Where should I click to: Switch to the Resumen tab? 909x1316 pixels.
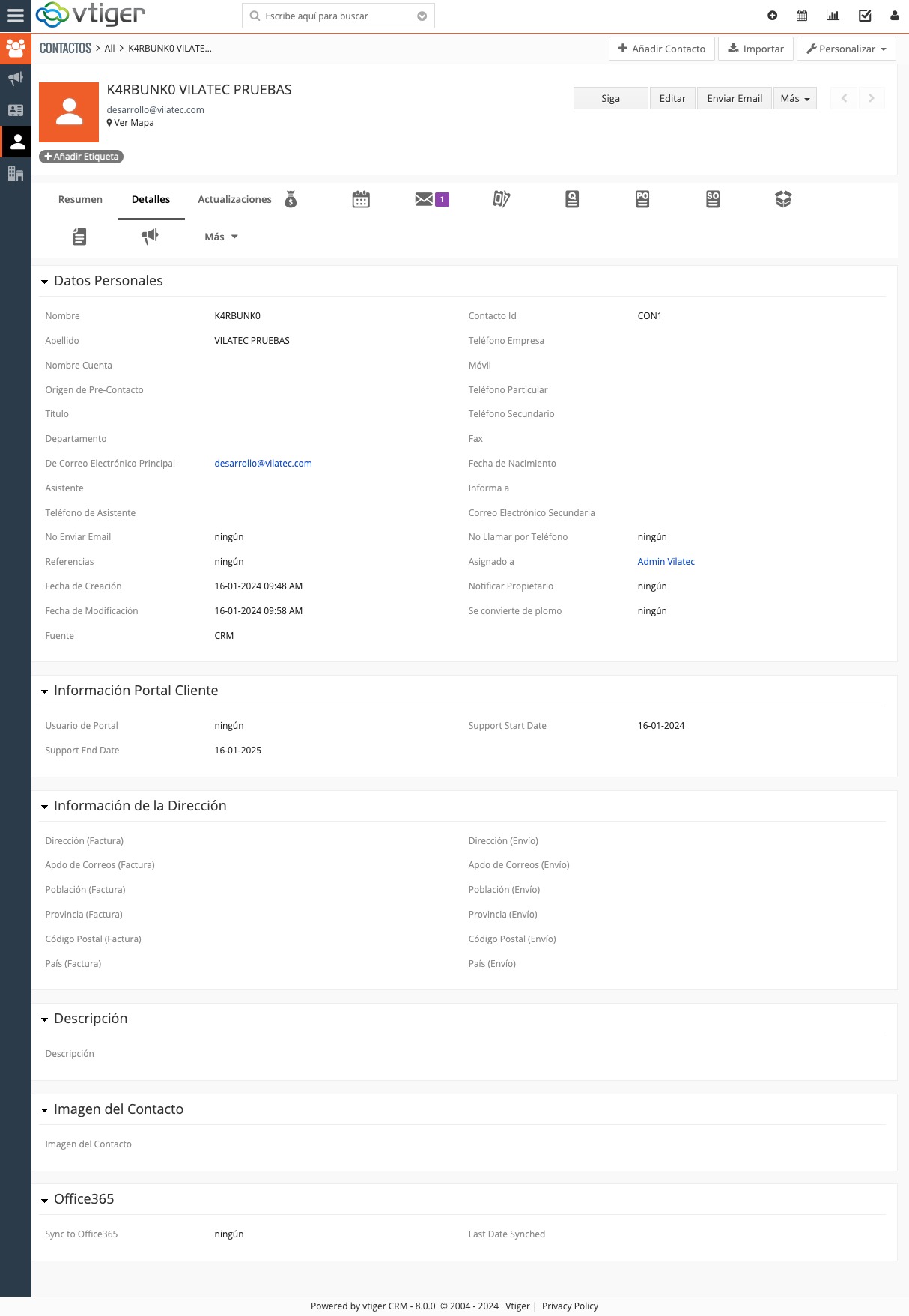(80, 199)
